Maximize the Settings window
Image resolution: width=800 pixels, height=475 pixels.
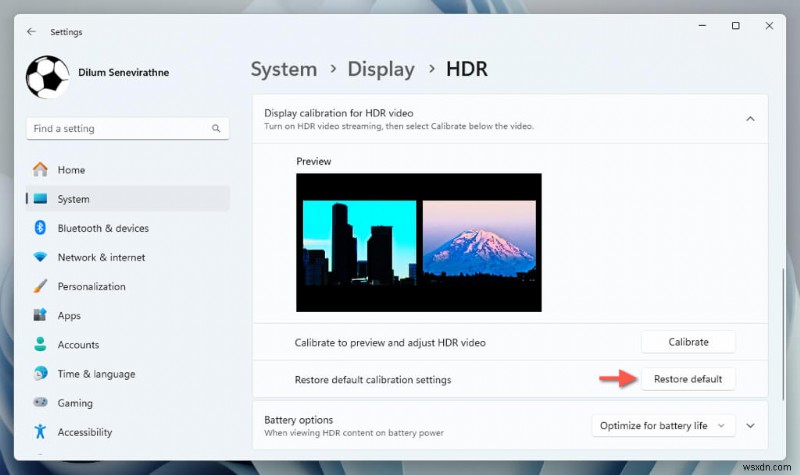tap(736, 26)
